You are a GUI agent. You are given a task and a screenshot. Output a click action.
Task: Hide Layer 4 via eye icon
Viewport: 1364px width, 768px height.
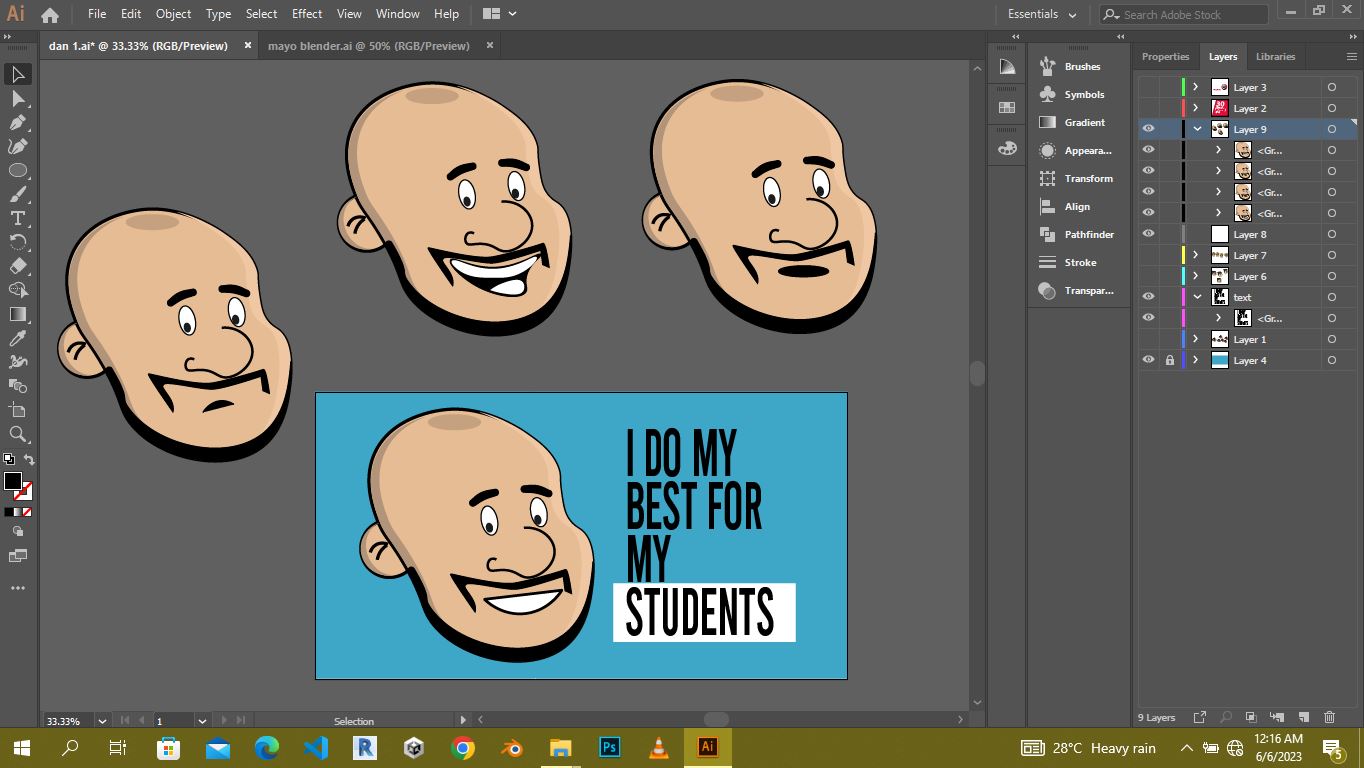(1148, 360)
